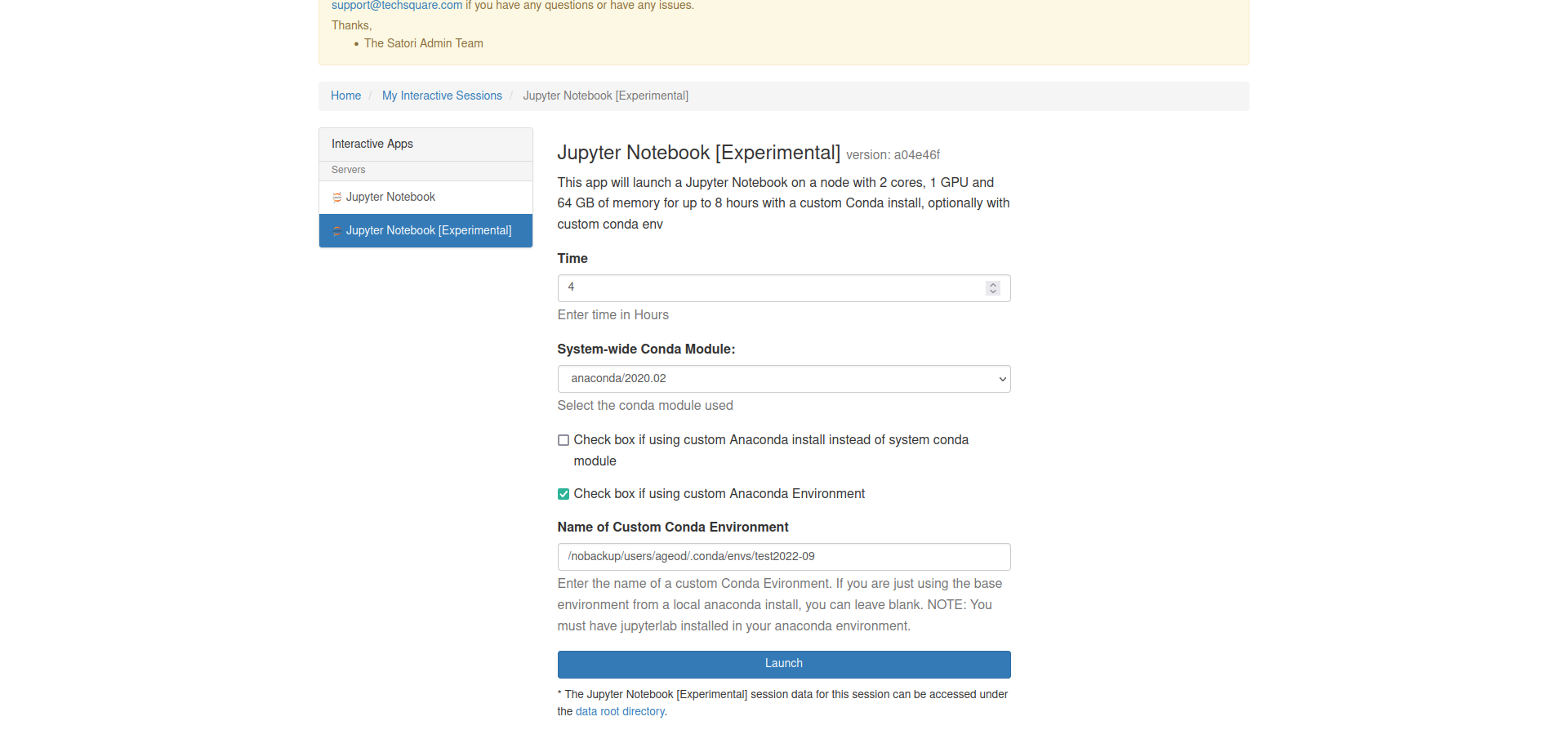Edit the Custom Conda Environment name field

point(784,557)
